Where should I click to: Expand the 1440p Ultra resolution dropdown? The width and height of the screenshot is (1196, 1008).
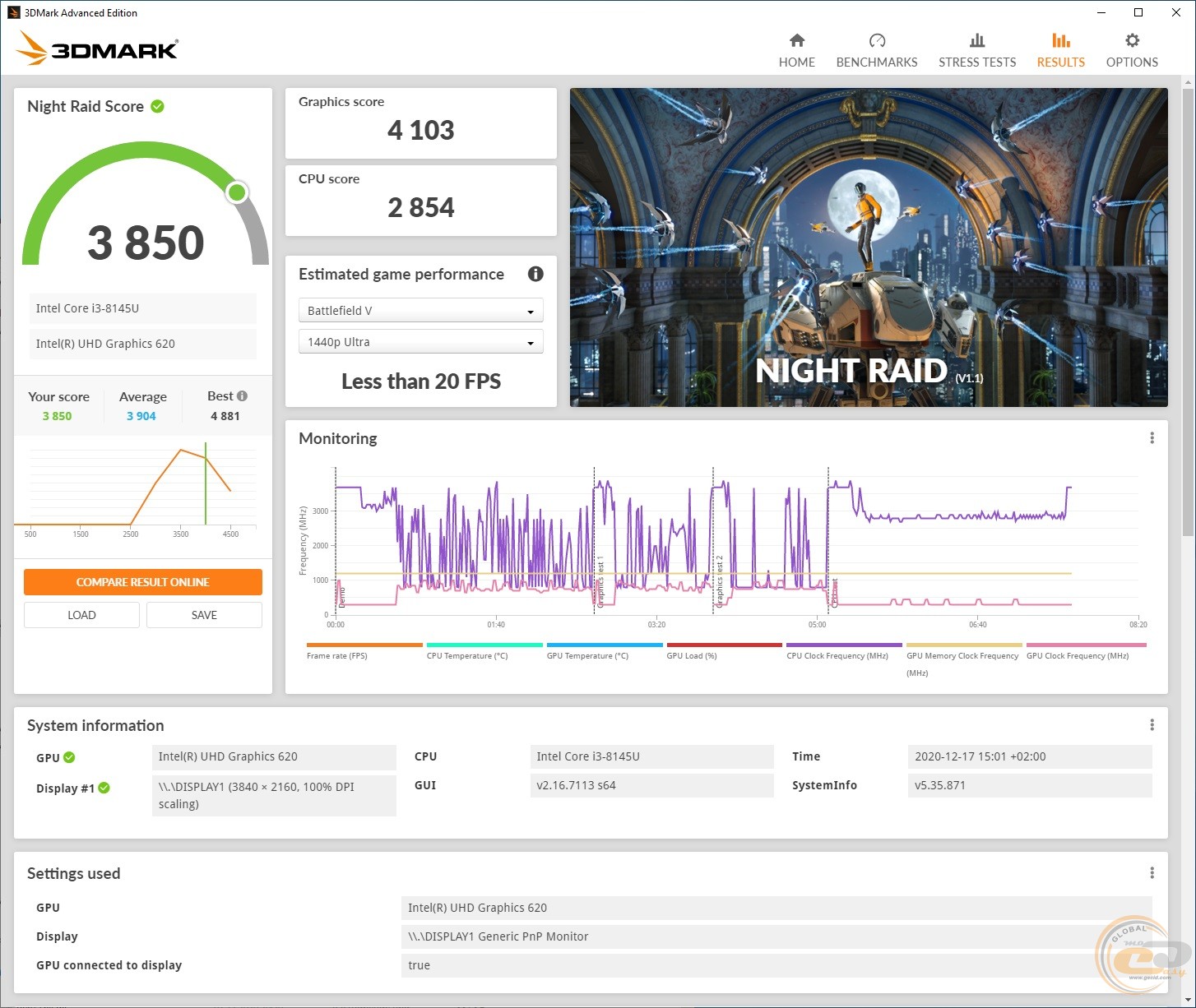click(x=420, y=342)
